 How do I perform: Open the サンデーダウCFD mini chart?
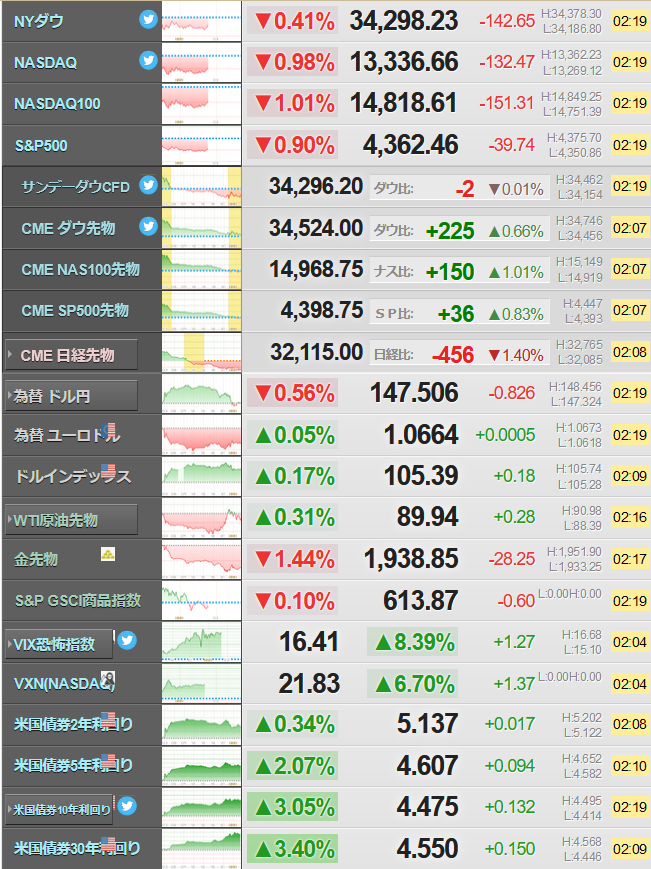click(x=202, y=187)
